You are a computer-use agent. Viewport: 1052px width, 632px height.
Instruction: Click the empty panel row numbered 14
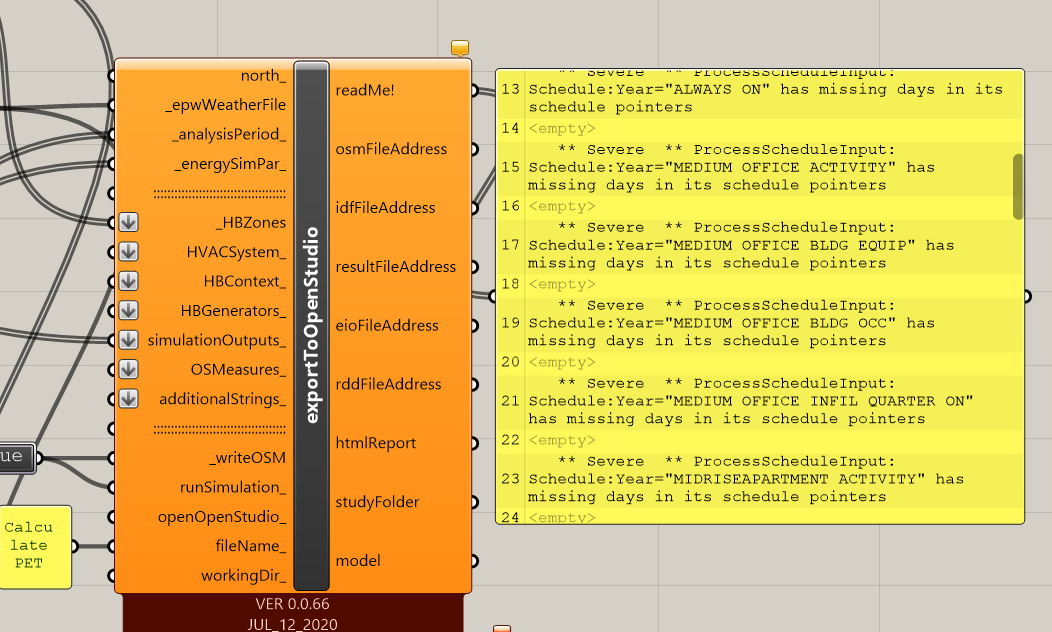[x=760, y=129]
